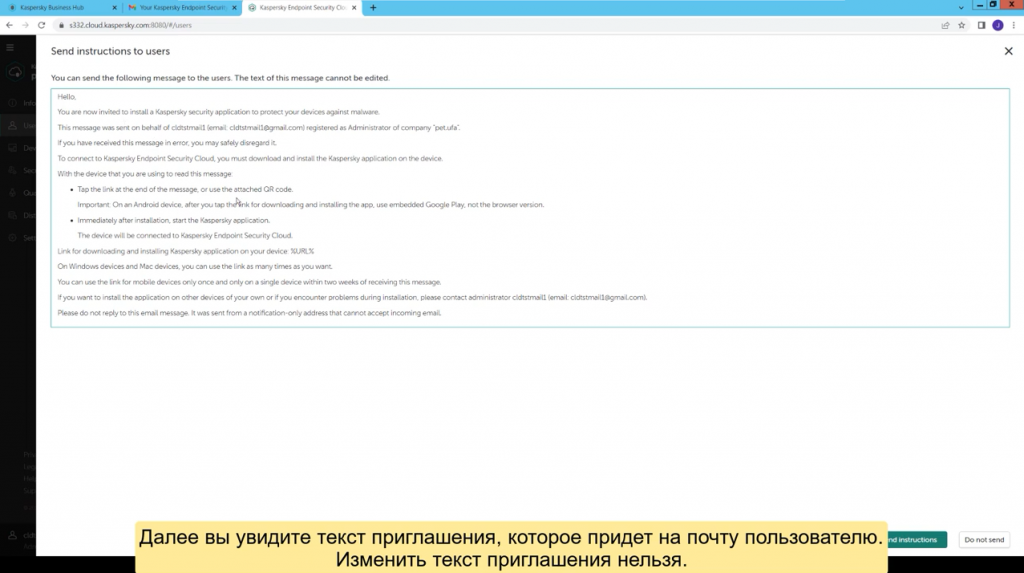Click the 'On Windows devices and Mac devices' line
Viewport: 1024px width, 573px height.
[195, 267]
